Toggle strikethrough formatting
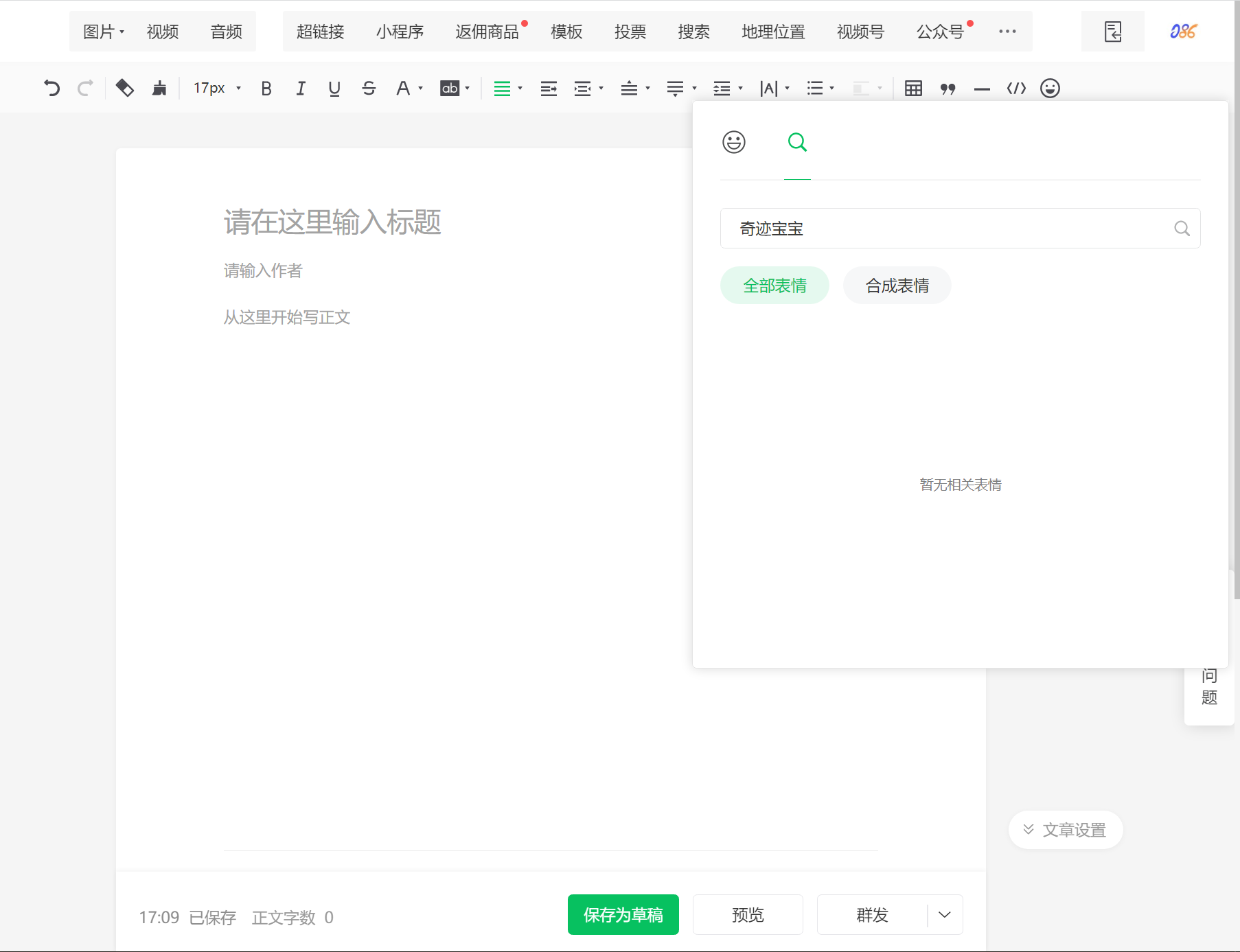The width and height of the screenshot is (1240, 952). click(369, 88)
